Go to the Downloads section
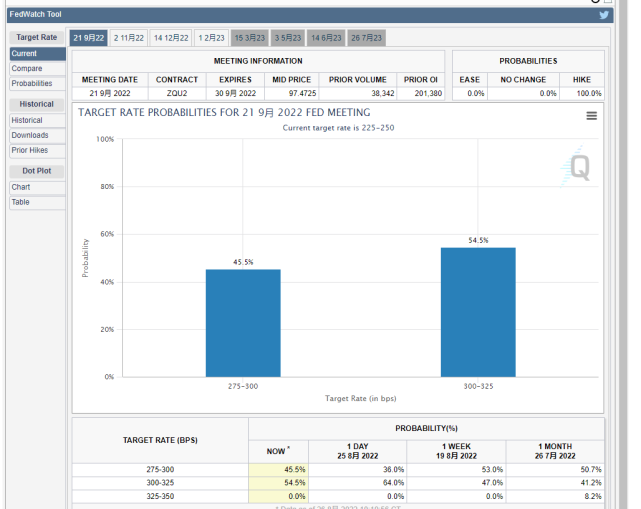Image resolution: width=641 pixels, height=509 pixels. 30,135
